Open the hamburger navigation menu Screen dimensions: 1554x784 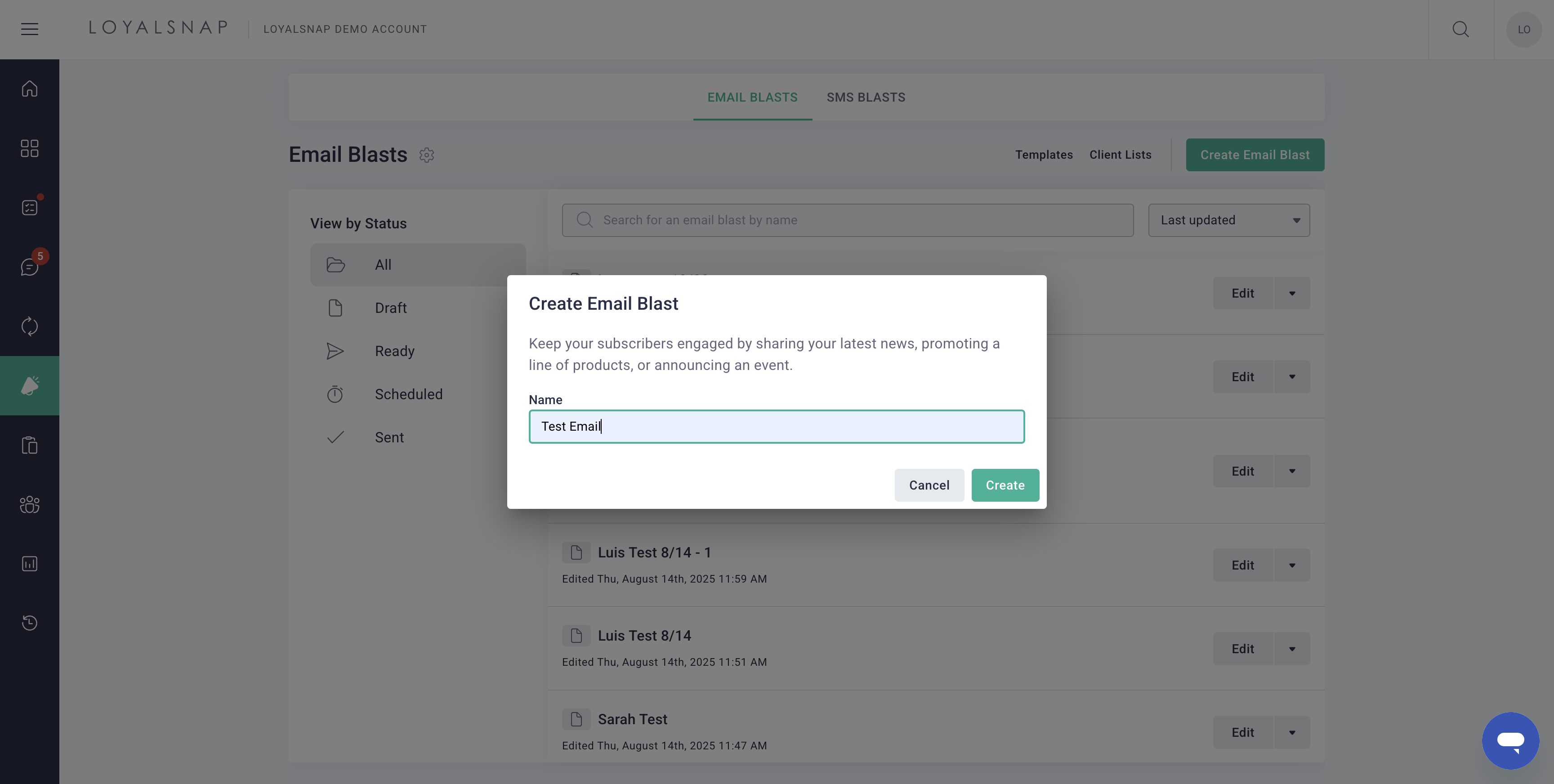[x=30, y=28]
